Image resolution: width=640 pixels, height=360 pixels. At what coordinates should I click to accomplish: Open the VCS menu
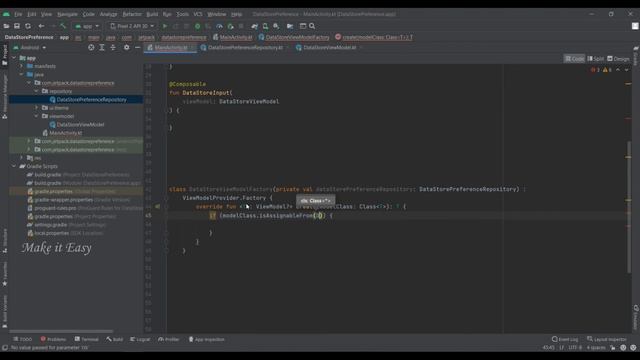[198, 14]
